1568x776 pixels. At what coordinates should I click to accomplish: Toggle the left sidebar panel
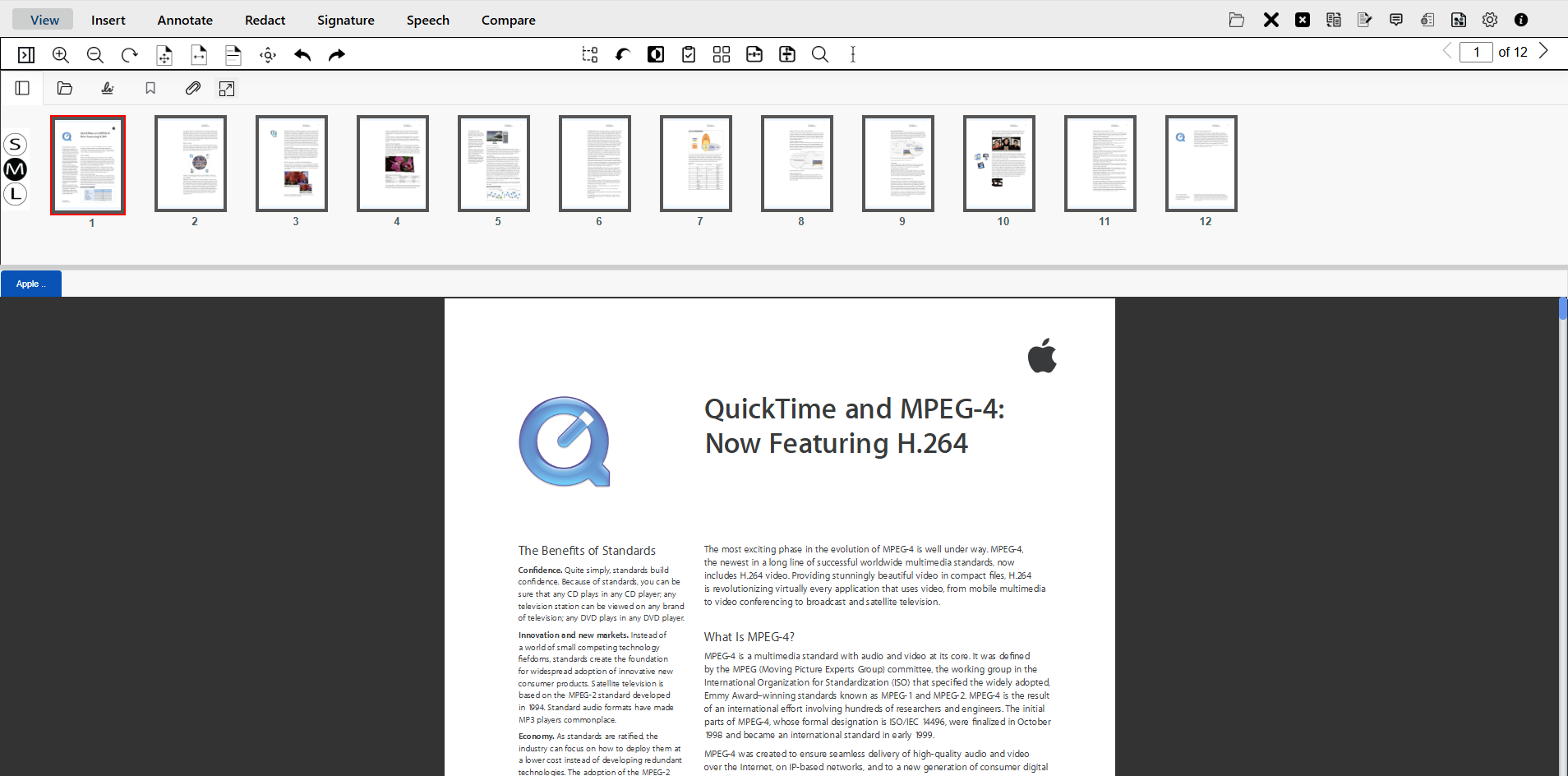[23, 89]
